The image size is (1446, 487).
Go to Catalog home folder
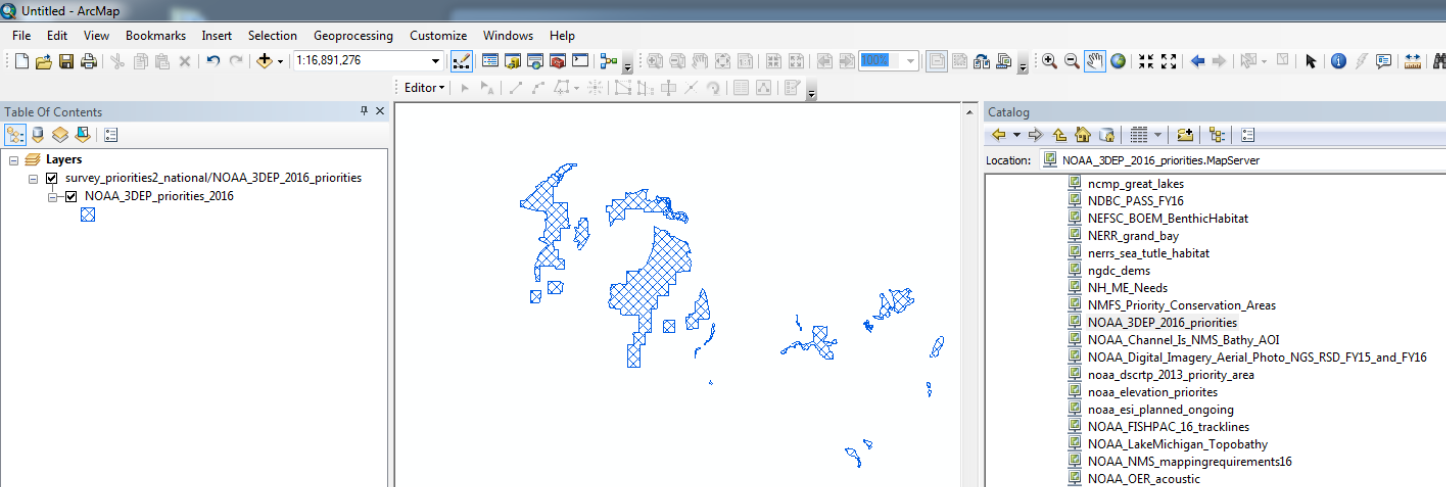pyautogui.click(x=1082, y=135)
